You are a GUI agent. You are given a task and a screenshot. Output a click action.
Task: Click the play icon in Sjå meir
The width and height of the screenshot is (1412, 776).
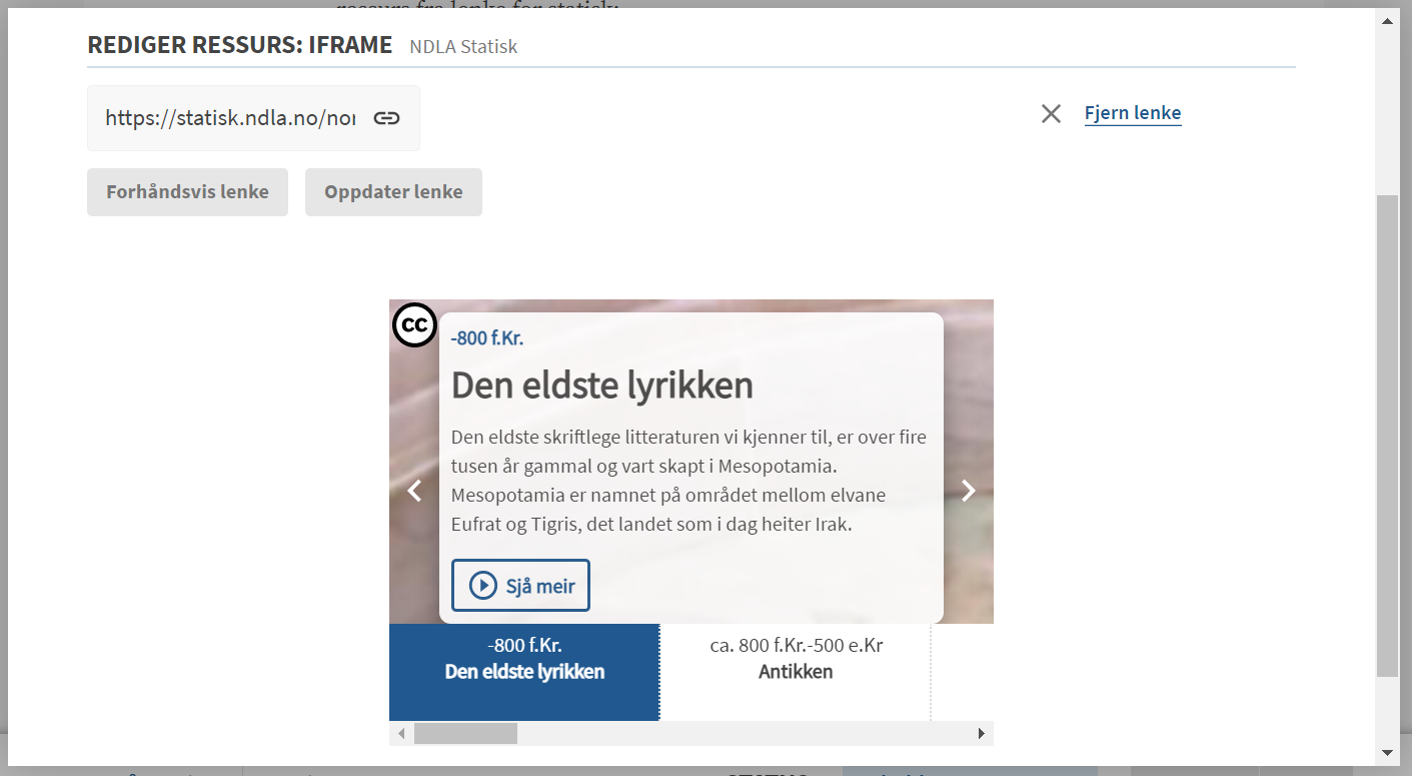(483, 585)
